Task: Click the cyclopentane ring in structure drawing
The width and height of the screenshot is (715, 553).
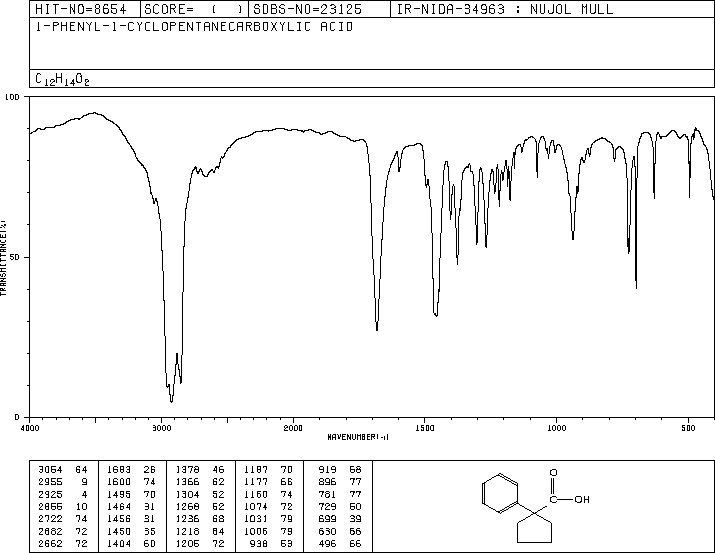Action: tap(534, 529)
